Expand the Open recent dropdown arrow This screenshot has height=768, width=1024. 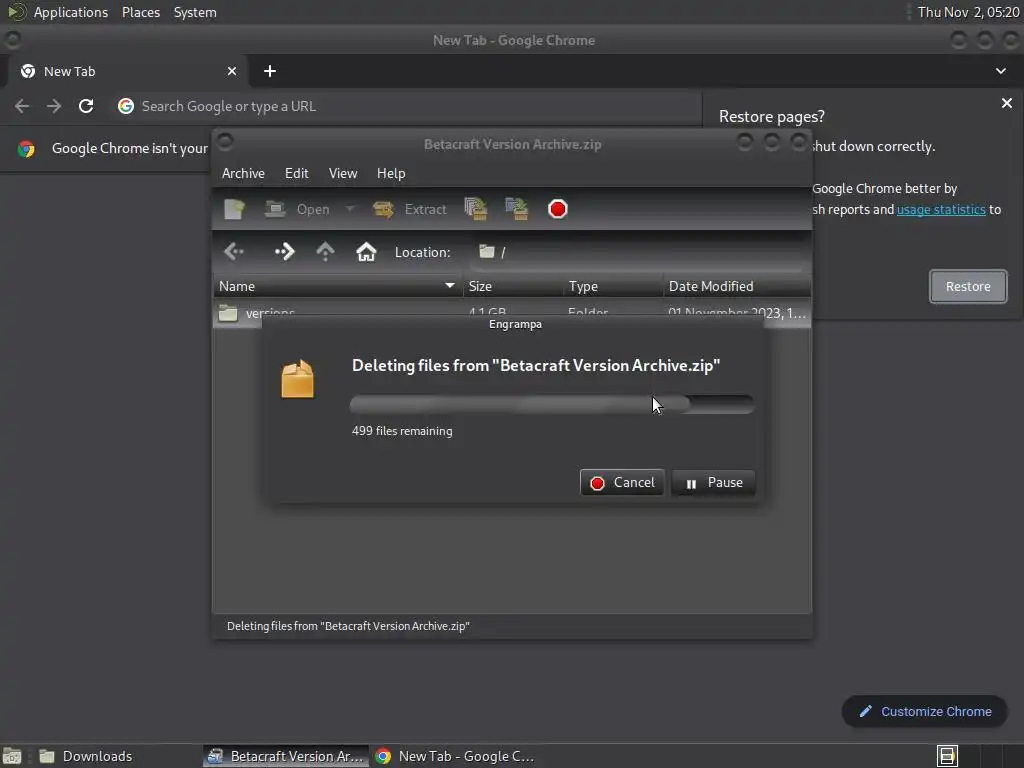pos(350,209)
